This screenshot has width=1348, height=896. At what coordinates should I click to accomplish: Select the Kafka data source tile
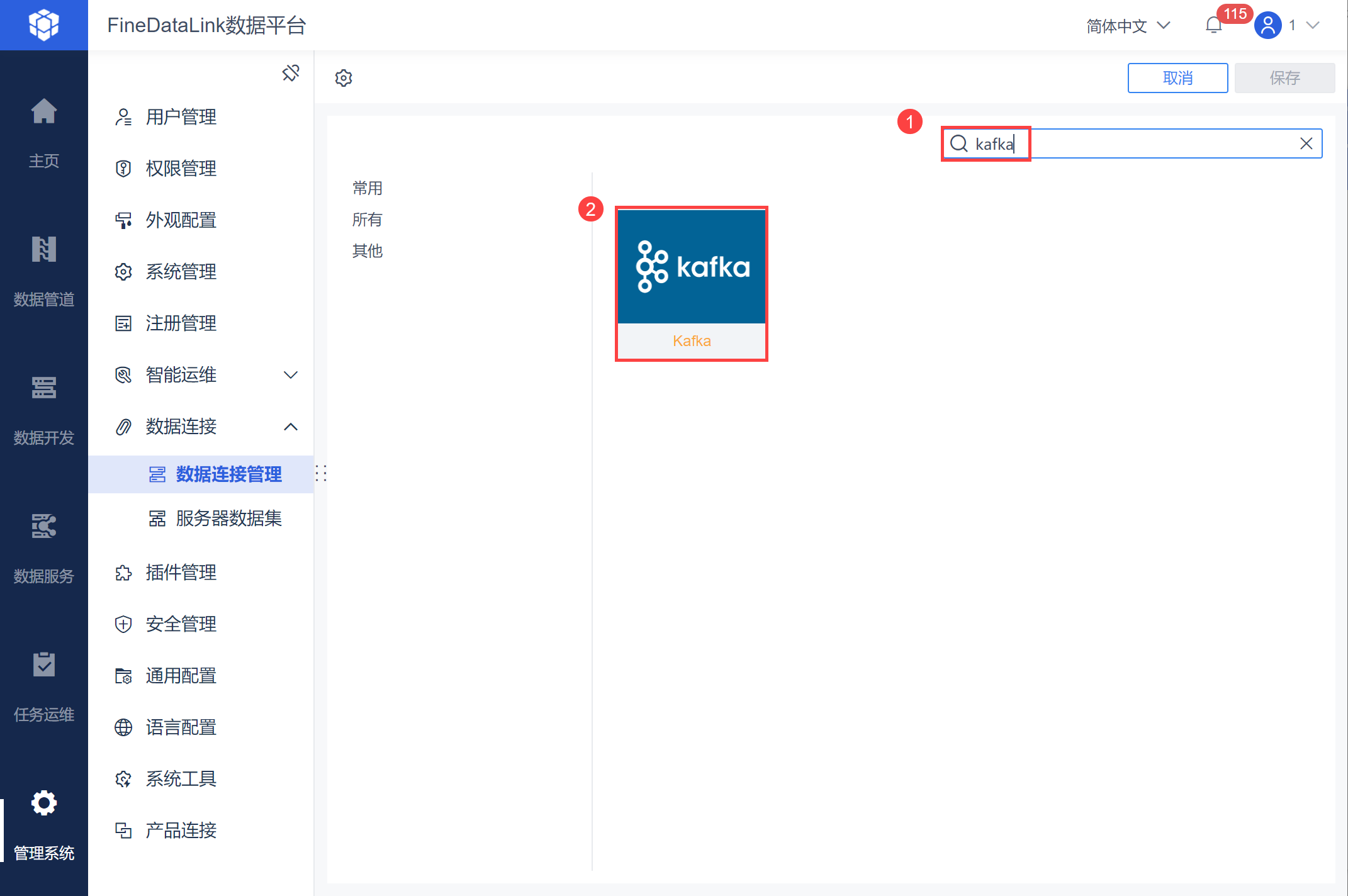click(691, 283)
